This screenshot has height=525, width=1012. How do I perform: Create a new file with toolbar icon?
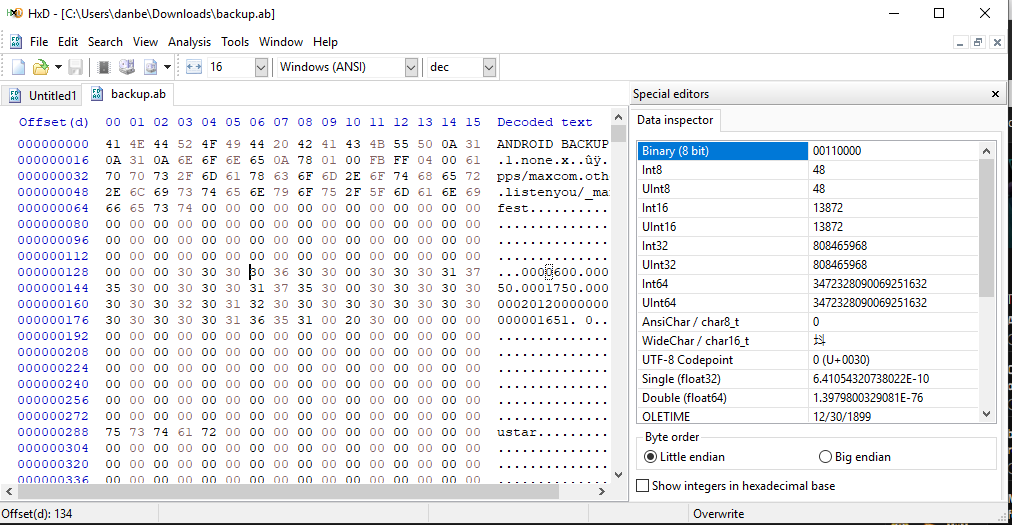coord(18,67)
